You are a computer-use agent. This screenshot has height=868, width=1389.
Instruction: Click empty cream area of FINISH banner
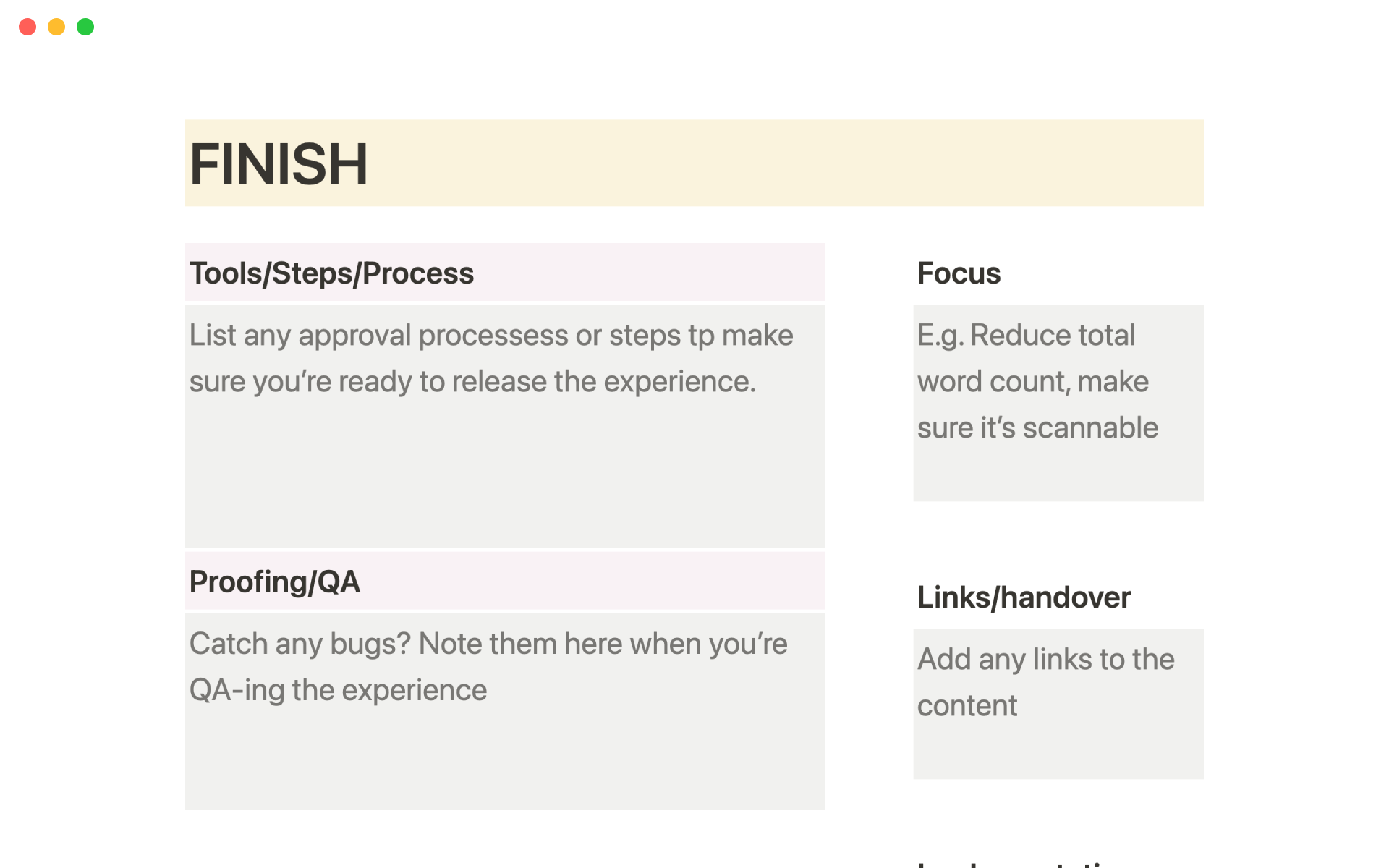point(796,163)
